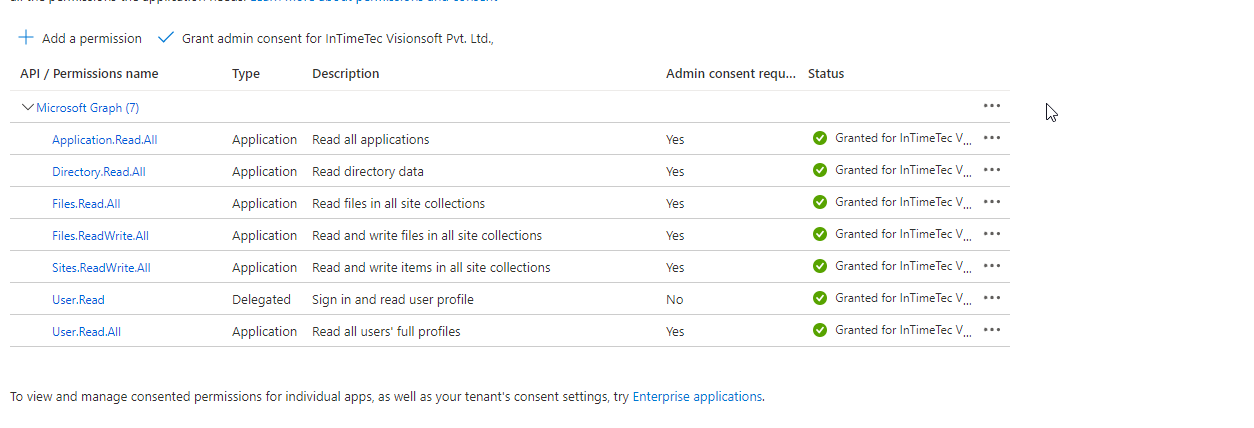Click the Description column header
The height and width of the screenshot is (428, 1254).
point(346,74)
